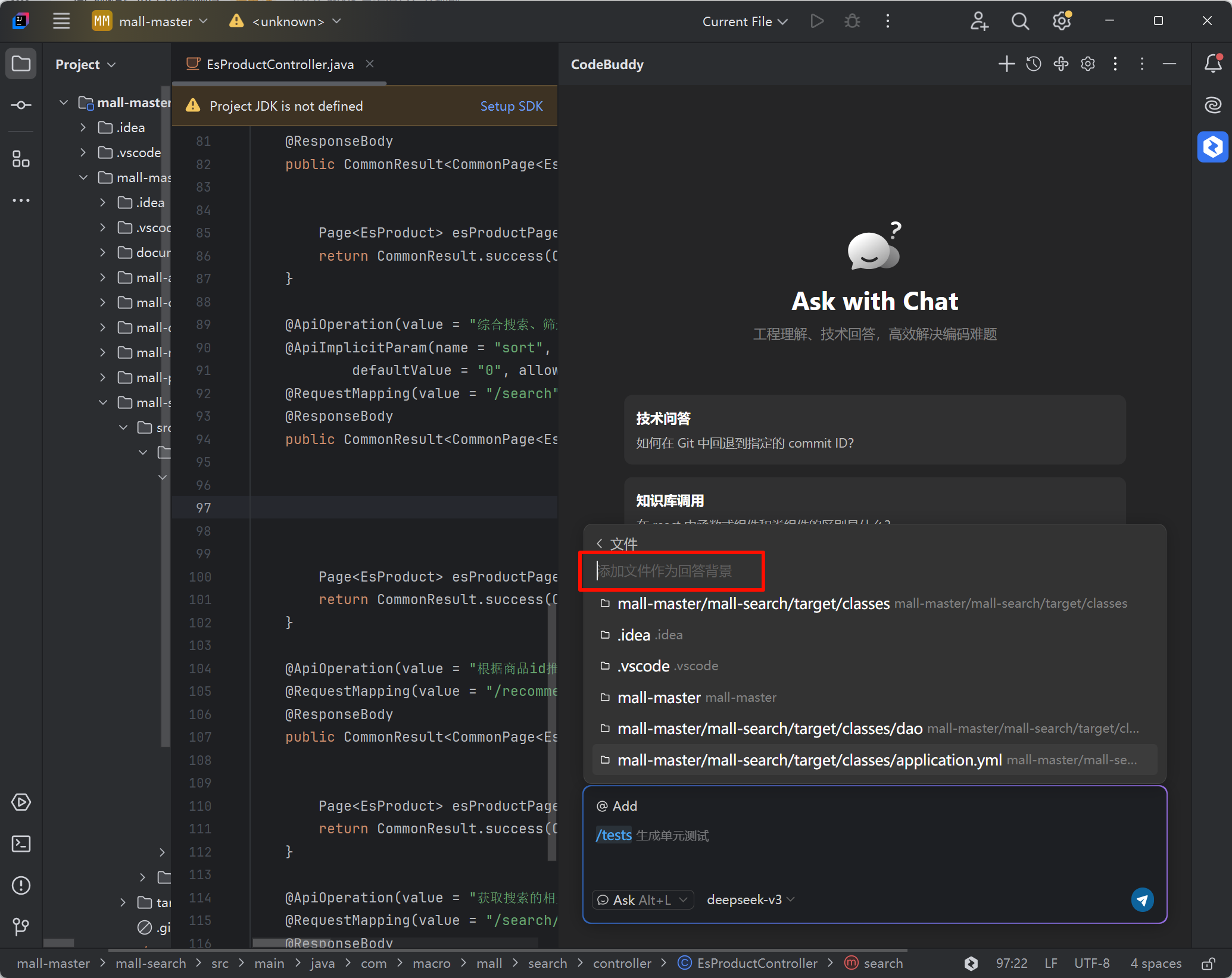Expand the top-level .idea folder
This screenshot has height=978, width=1232.
coord(83,127)
